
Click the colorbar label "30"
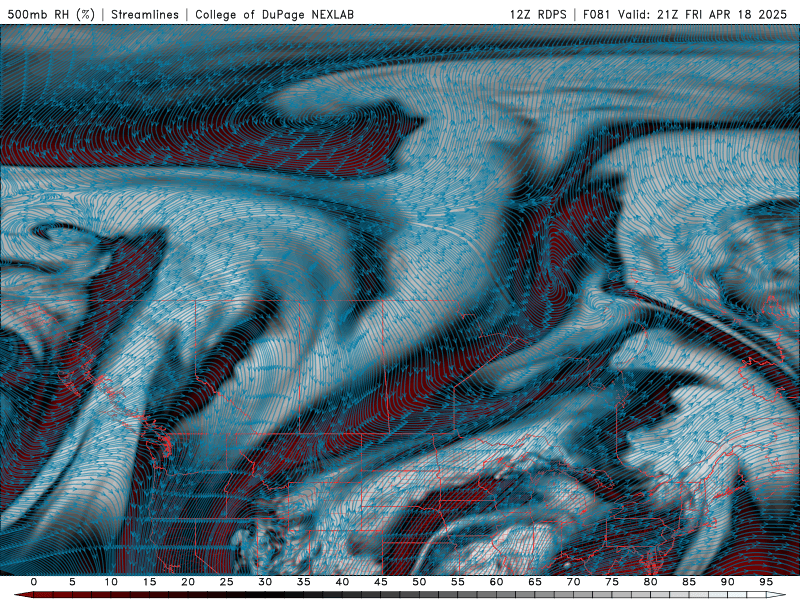click(x=265, y=582)
